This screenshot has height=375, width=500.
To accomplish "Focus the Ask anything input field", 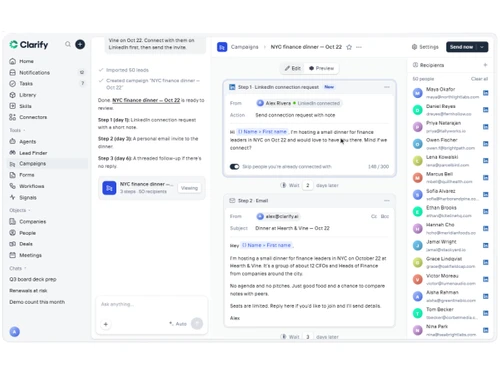I will click(152, 304).
